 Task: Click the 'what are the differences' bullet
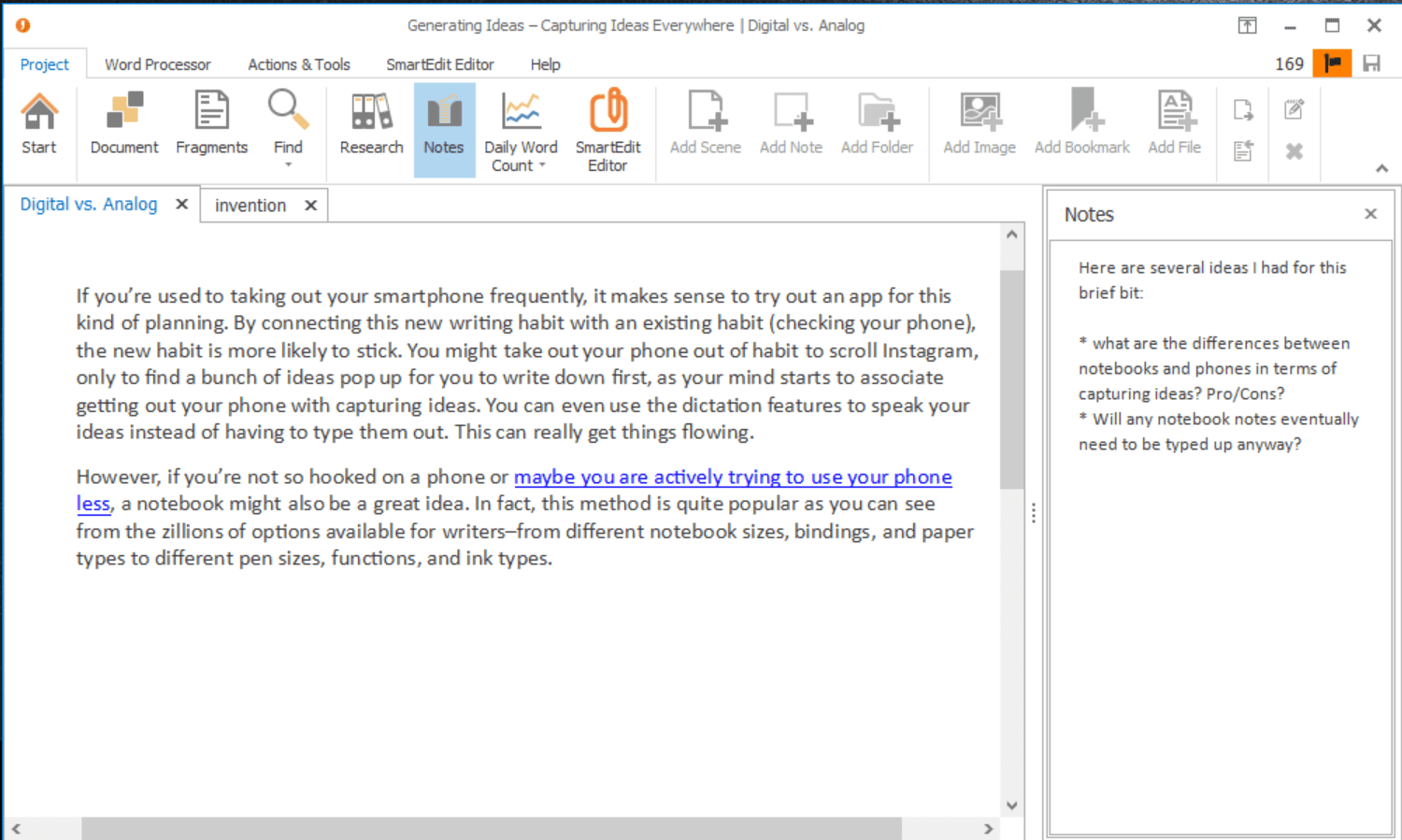click(x=1214, y=368)
